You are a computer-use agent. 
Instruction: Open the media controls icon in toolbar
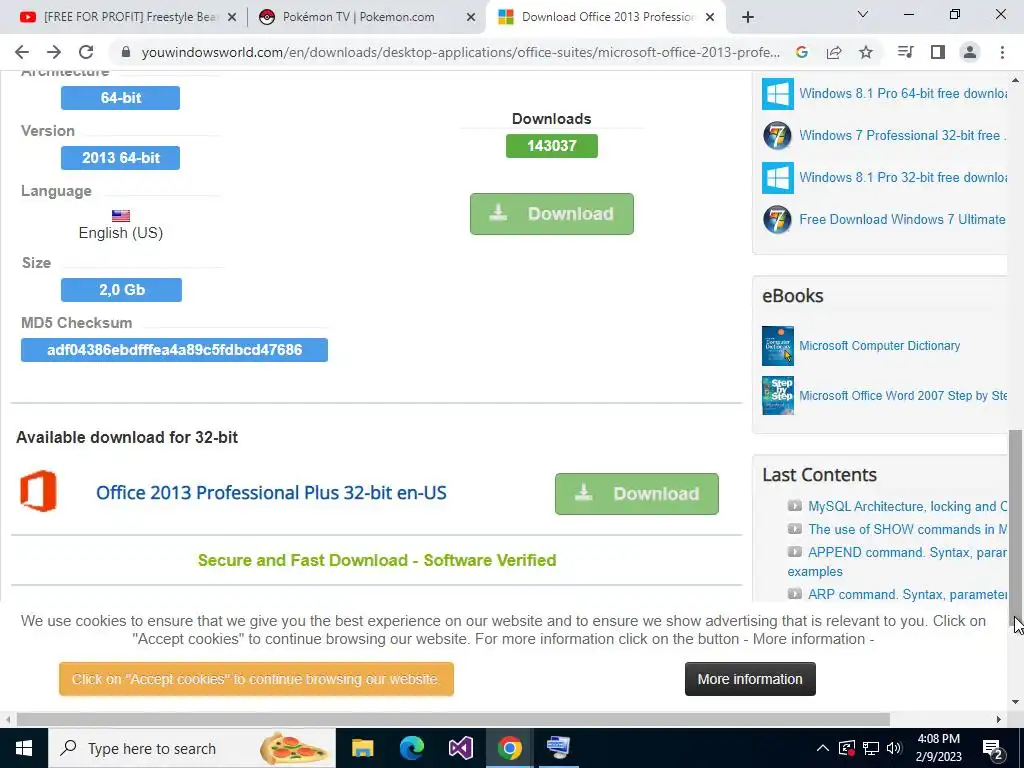(905, 52)
